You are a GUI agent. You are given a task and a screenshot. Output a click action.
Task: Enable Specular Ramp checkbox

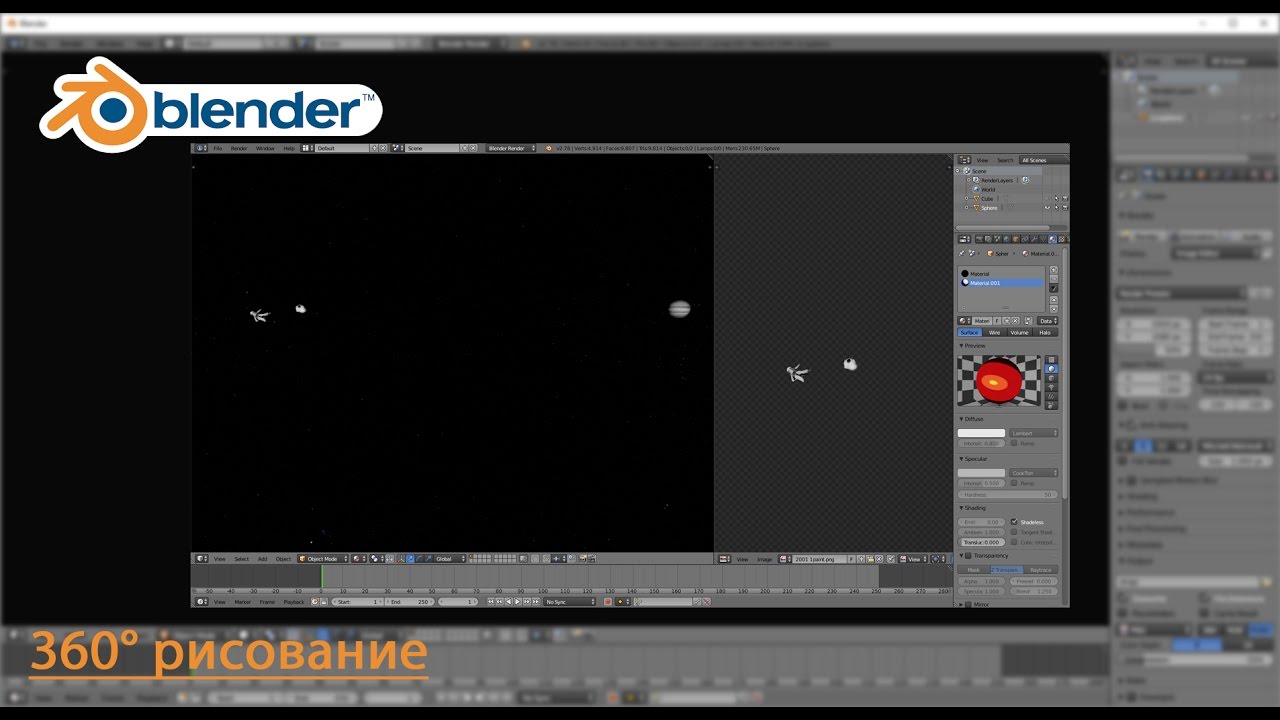1014,483
